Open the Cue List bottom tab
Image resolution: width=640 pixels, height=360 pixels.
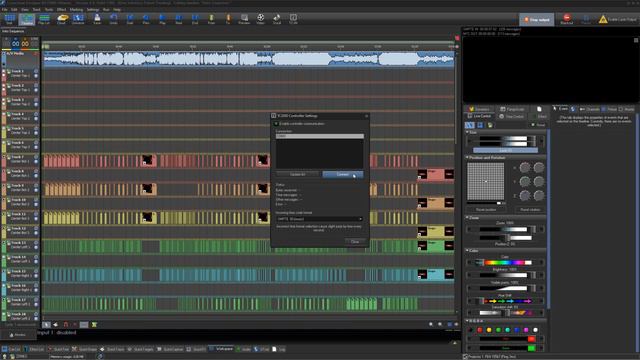pos(11,349)
